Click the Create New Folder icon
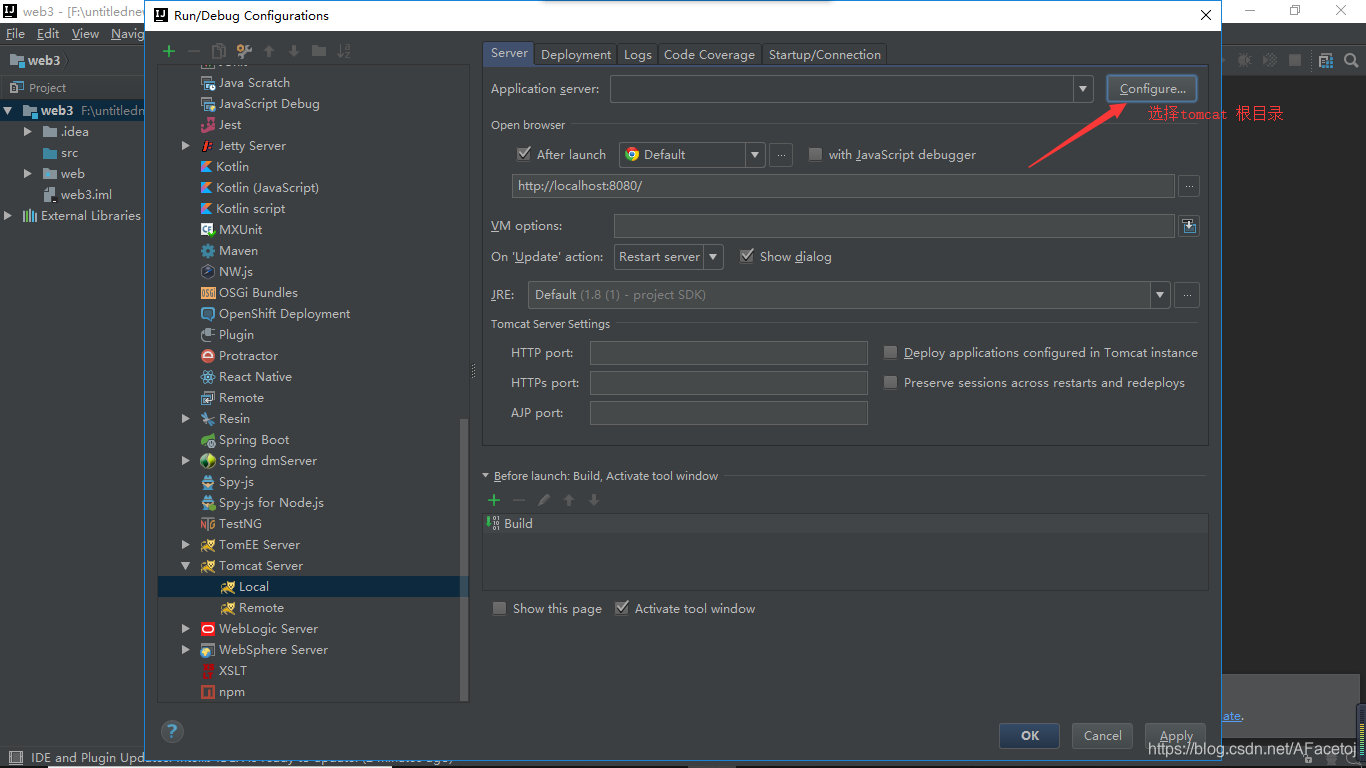The height and width of the screenshot is (768, 1366). [x=318, y=51]
